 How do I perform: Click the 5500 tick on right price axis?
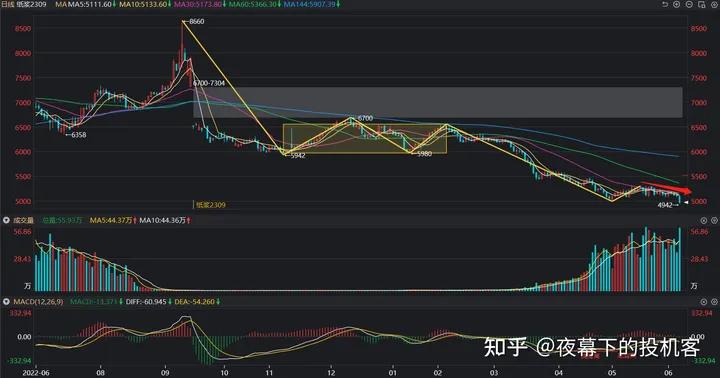pyautogui.click(x=699, y=176)
